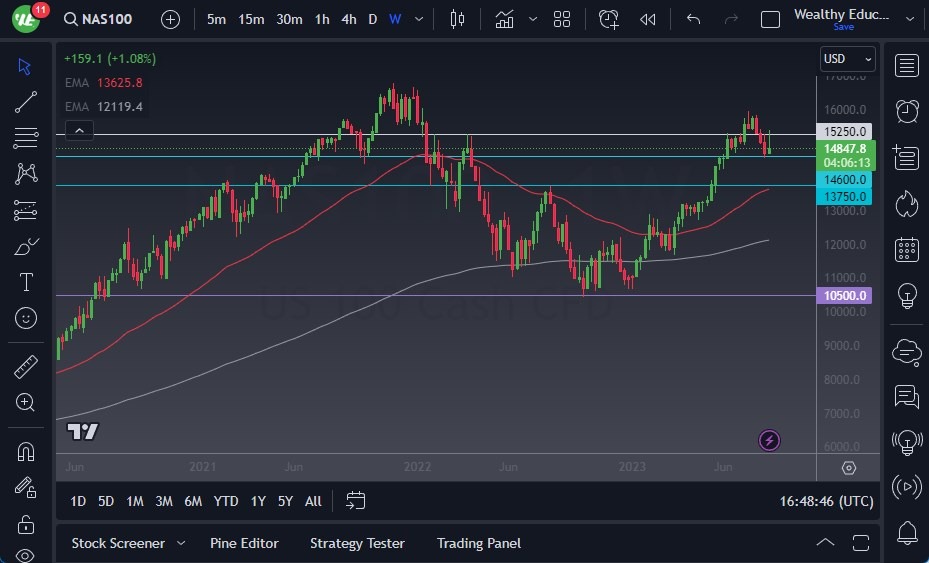Expand the Stock Screener dropdown arrow
Screen dimensions: 929x563
tap(181, 543)
